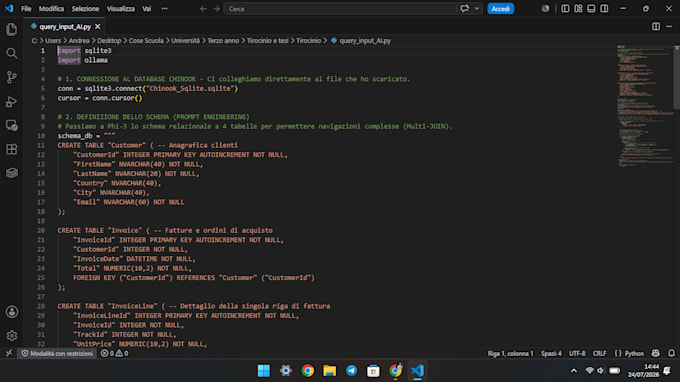Open the cube-shaped icon below Extensions
680x382 pixels.
click(12, 173)
